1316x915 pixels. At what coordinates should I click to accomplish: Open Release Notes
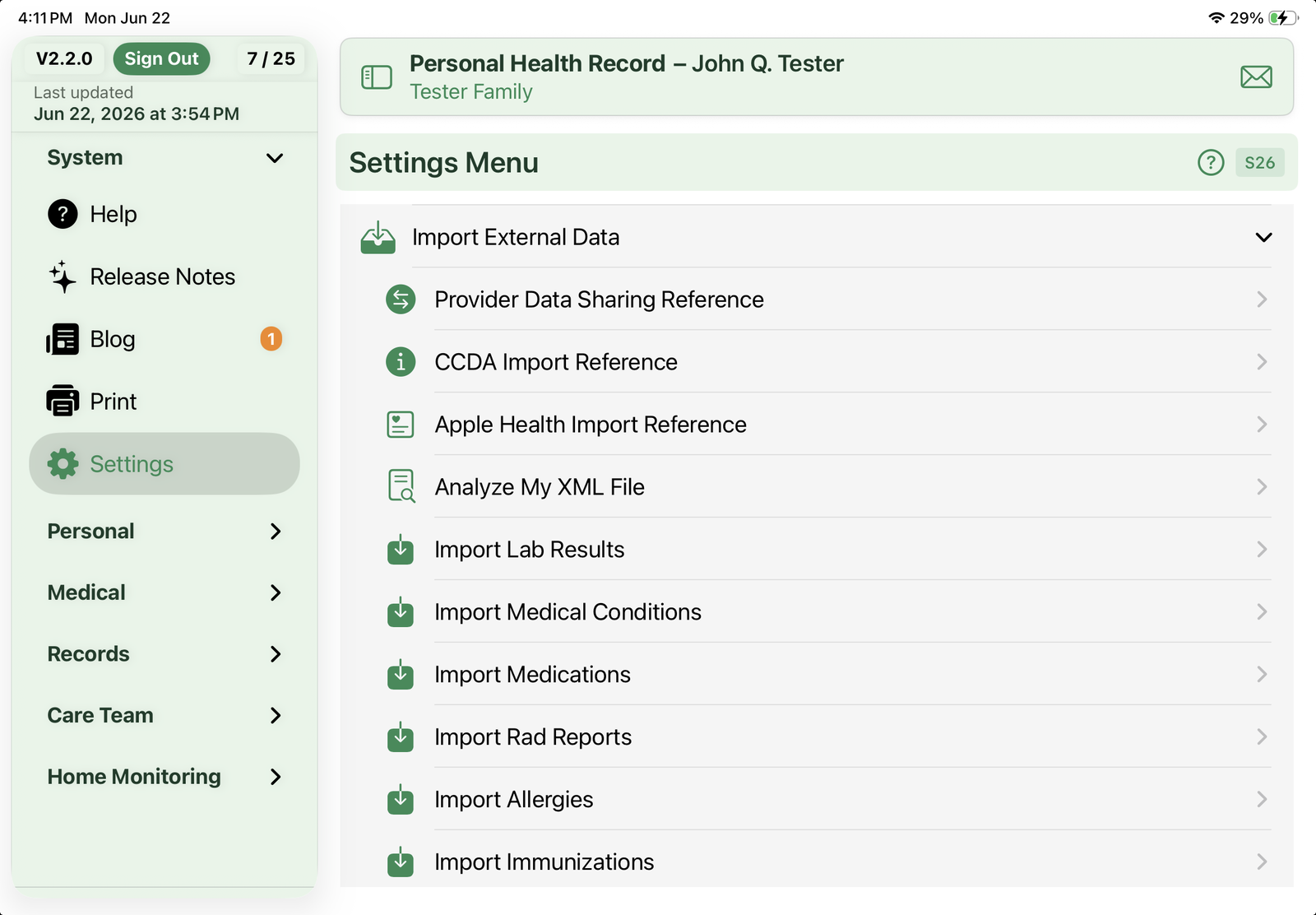click(164, 276)
